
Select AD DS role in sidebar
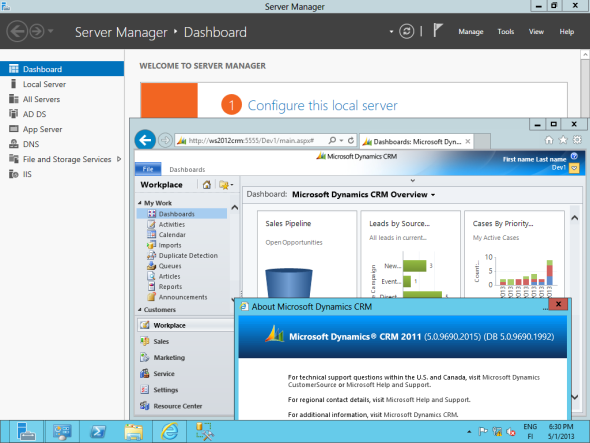pos(34,114)
